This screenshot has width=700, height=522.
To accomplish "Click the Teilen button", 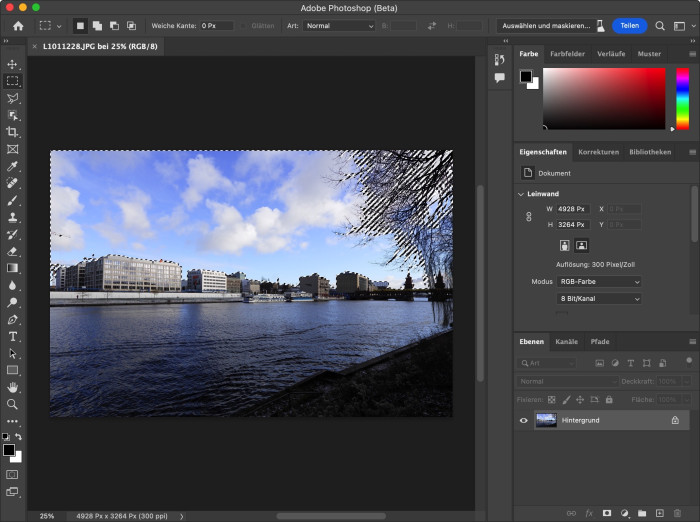I will coord(629,25).
